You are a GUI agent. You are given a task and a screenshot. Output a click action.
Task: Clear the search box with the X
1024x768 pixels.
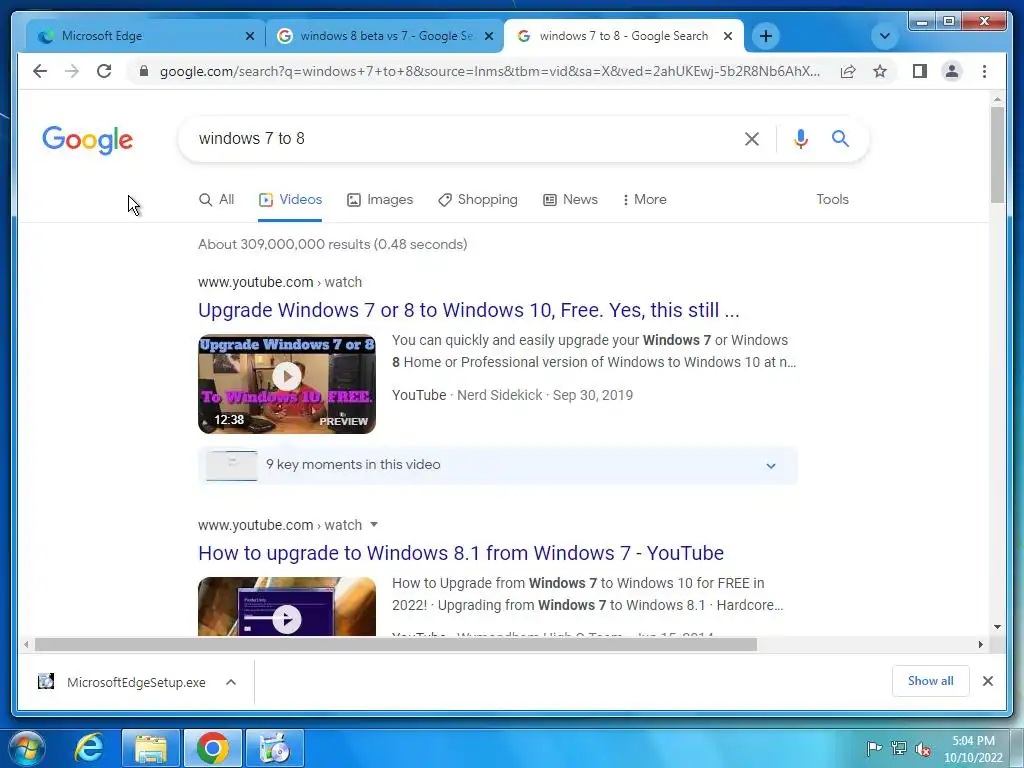752,138
